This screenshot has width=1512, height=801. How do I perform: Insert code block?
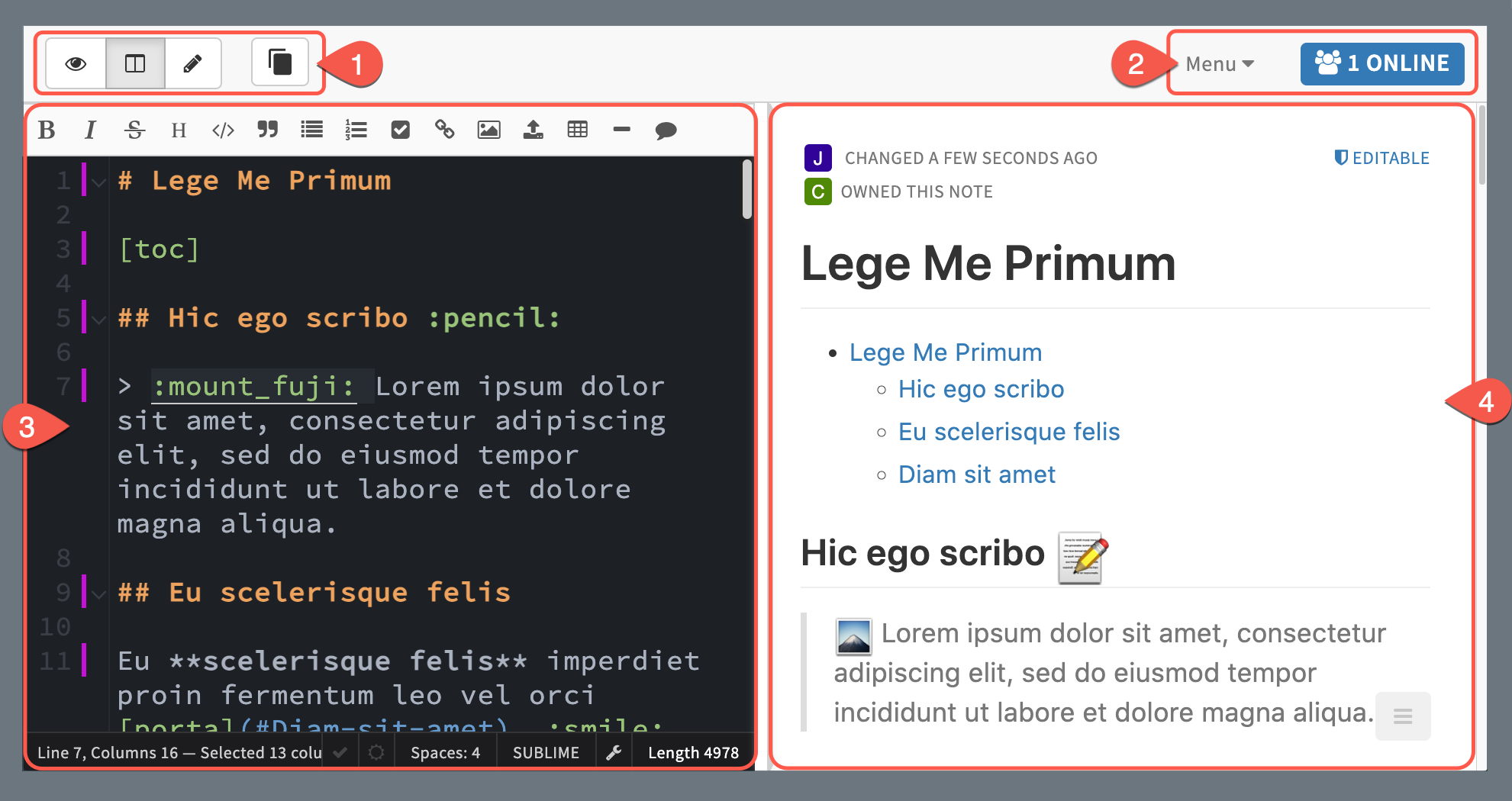pos(223,130)
